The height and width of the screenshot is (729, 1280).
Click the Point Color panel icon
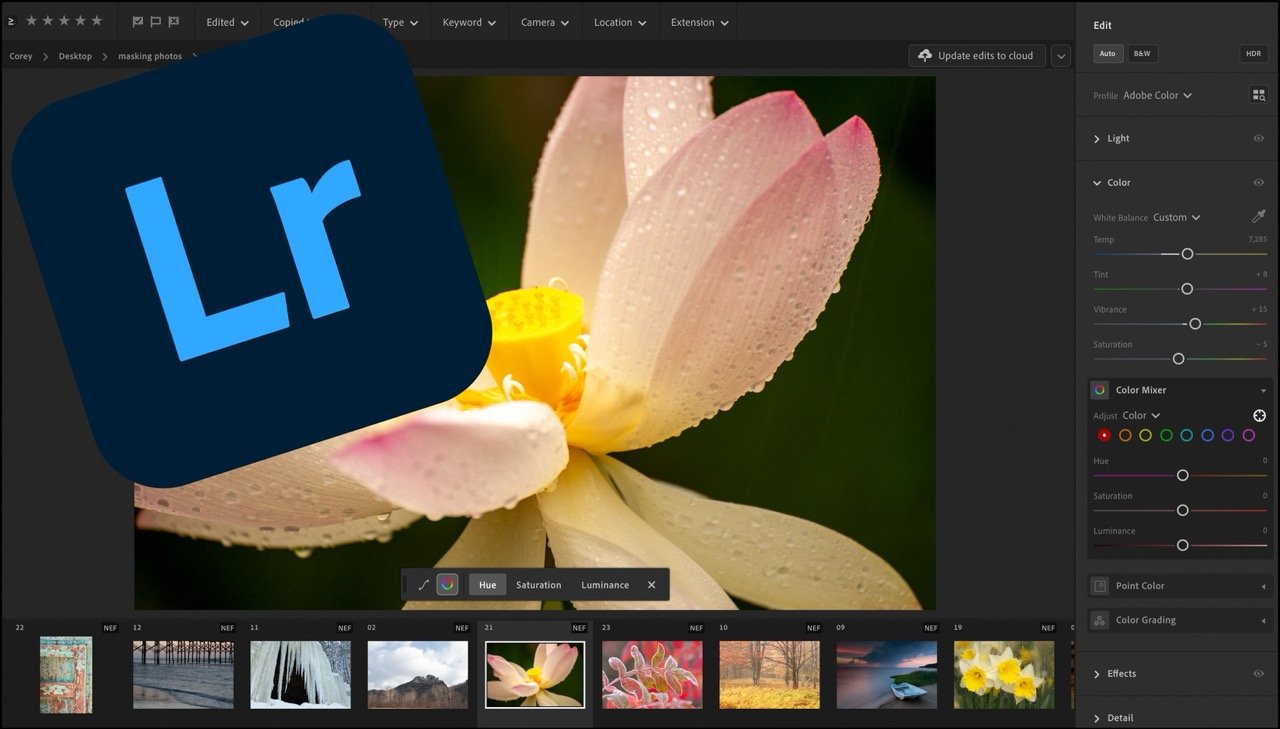[x=1100, y=586]
